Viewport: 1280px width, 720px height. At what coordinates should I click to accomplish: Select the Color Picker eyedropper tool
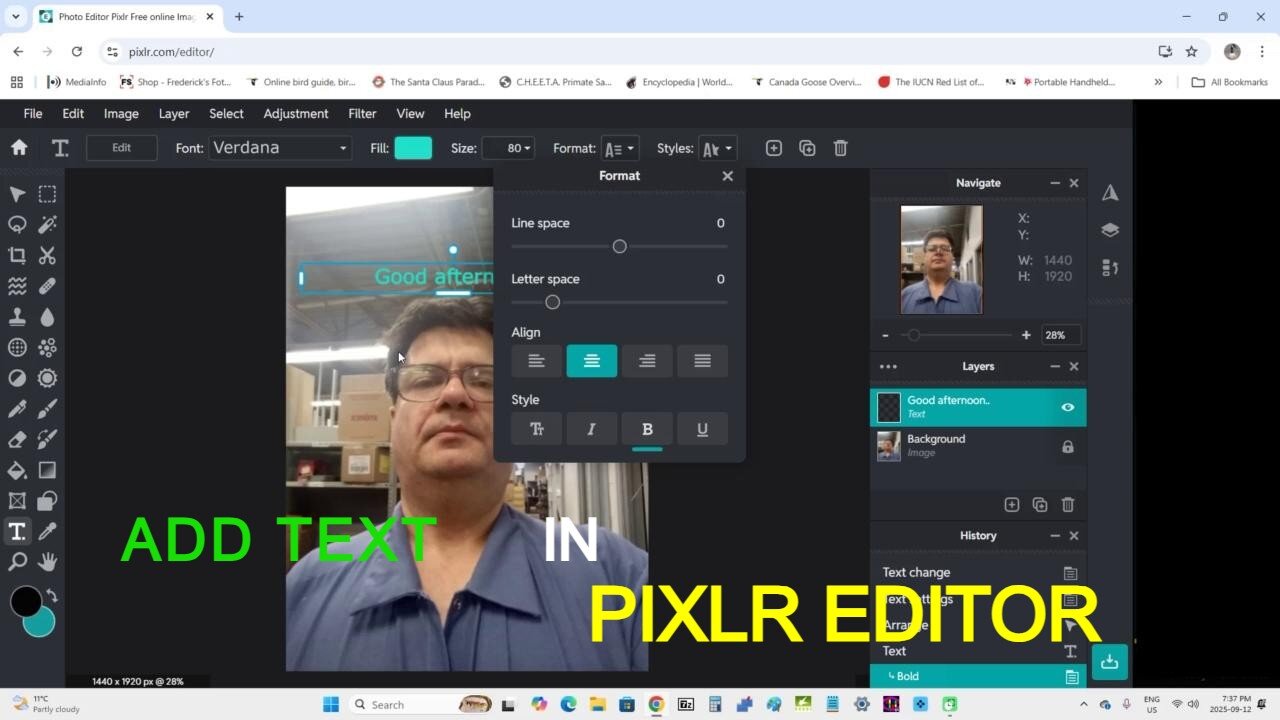click(x=47, y=531)
